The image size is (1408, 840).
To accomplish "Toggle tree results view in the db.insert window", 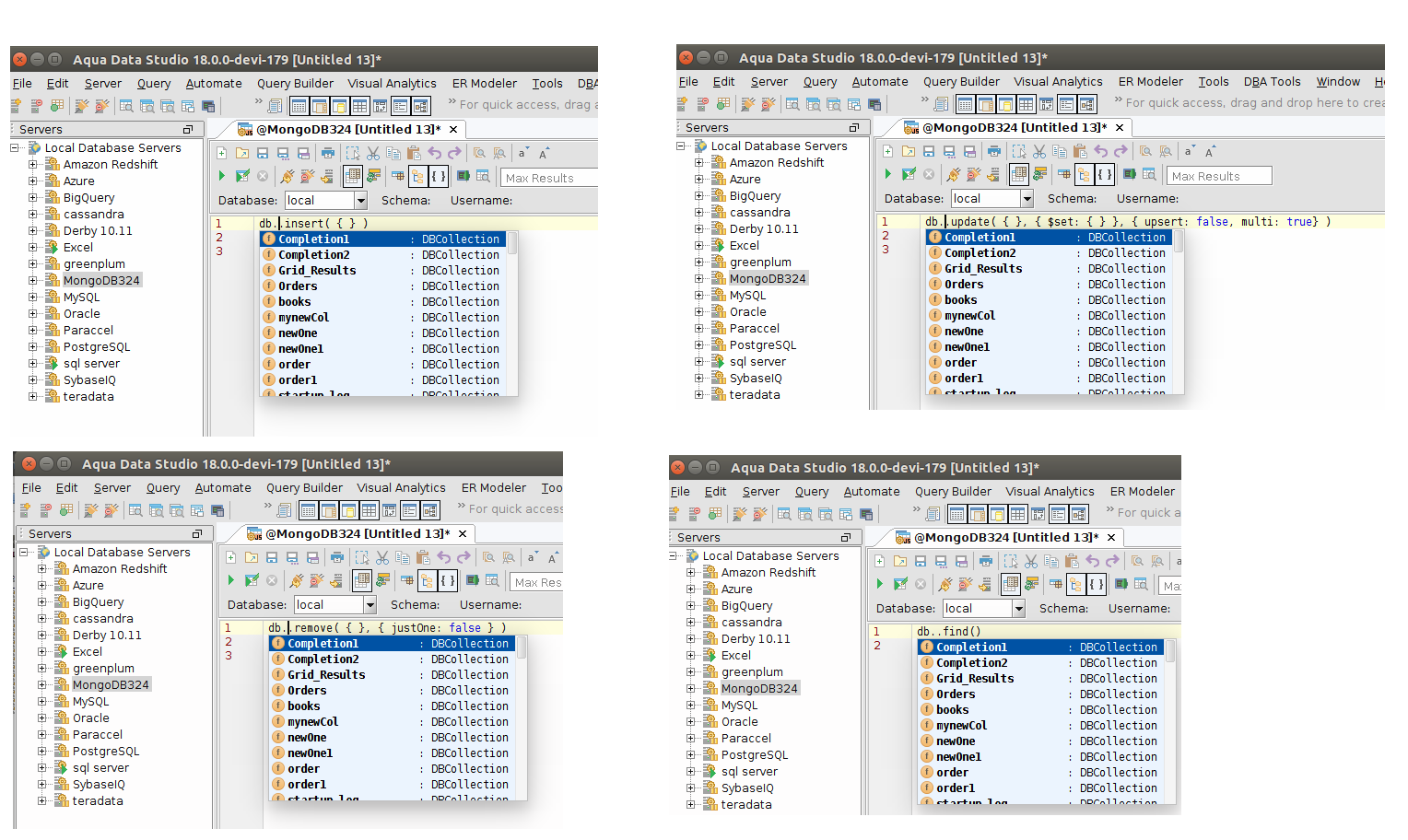I will pyautogui.click(x=417, y=176).
